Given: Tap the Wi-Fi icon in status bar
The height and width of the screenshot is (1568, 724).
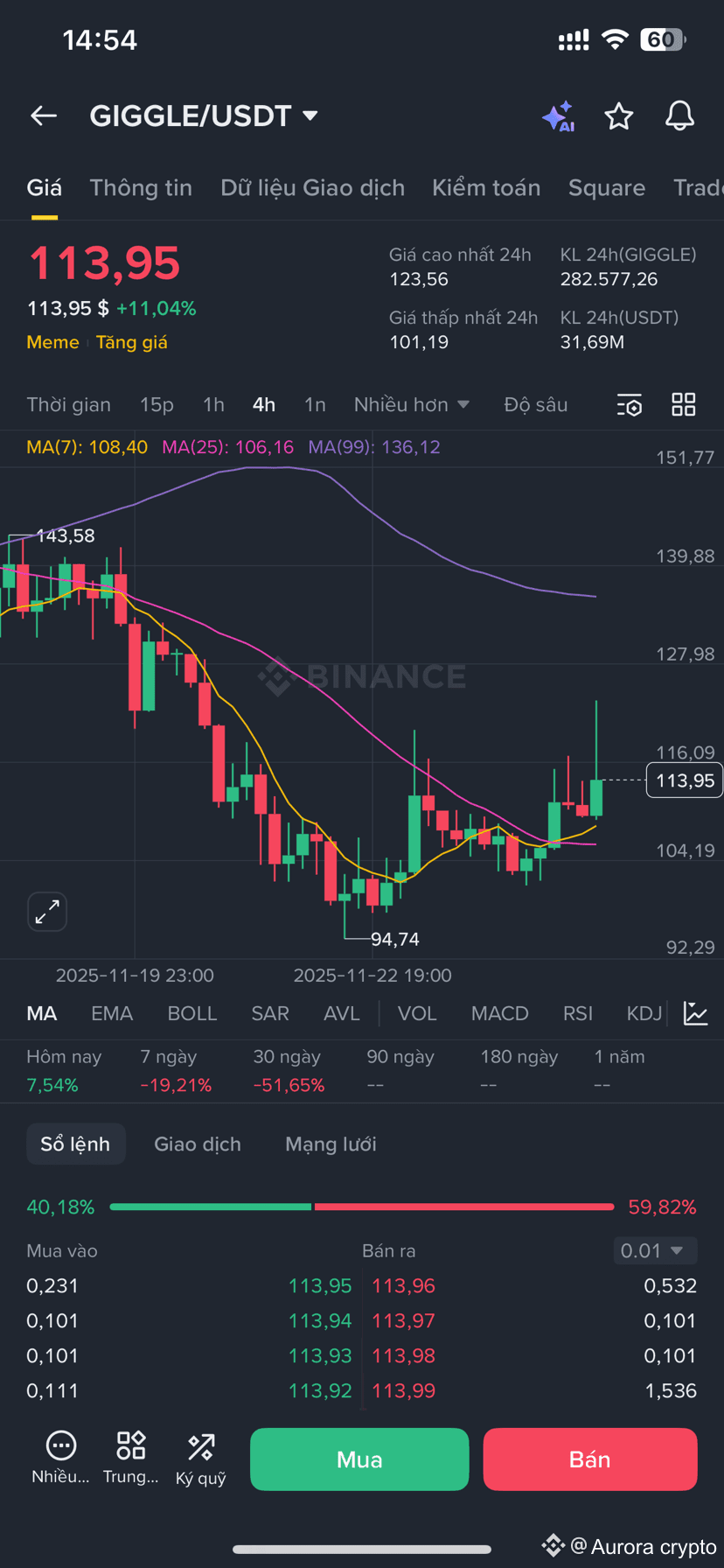Looking at the screenshot, I should [x=616, y=40].
